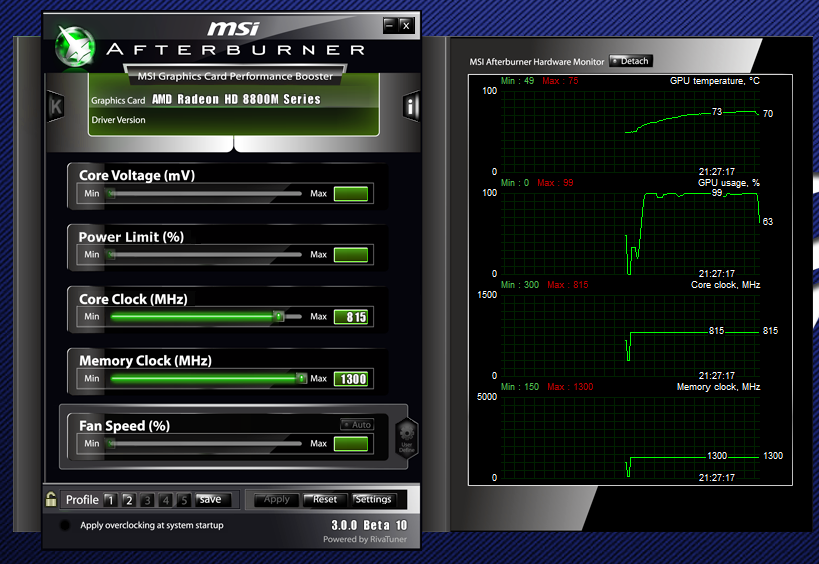The height and width of the screenshot is (564, 819).
Task: Click the 'Powered by RivaTuner' text
Action: 365,539
